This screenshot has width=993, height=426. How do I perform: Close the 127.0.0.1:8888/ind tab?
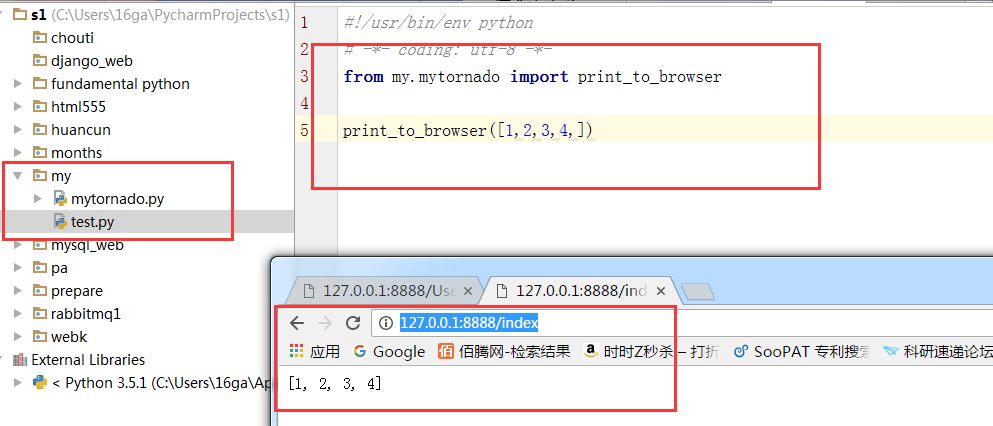click(660, 292)
